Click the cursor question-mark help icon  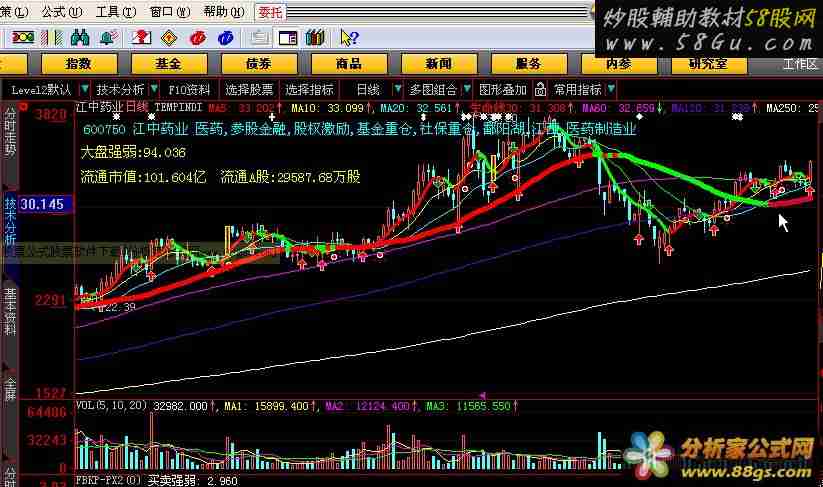pos(349,38)
